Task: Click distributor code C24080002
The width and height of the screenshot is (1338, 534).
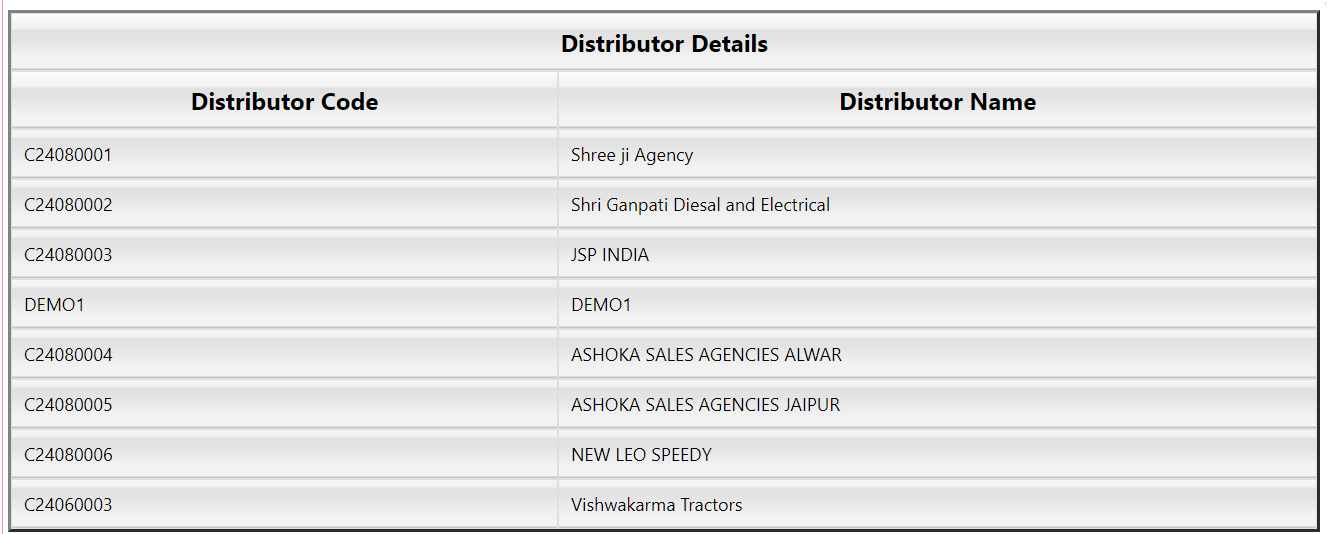Action: pos(68,205)
